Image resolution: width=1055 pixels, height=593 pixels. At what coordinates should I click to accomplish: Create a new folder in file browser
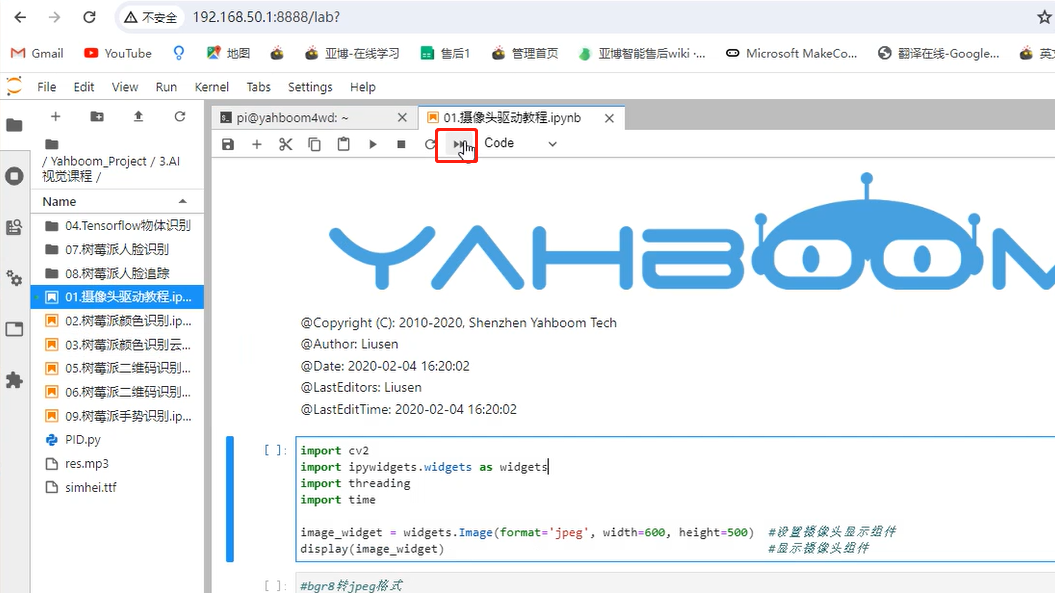coord(97,116)
